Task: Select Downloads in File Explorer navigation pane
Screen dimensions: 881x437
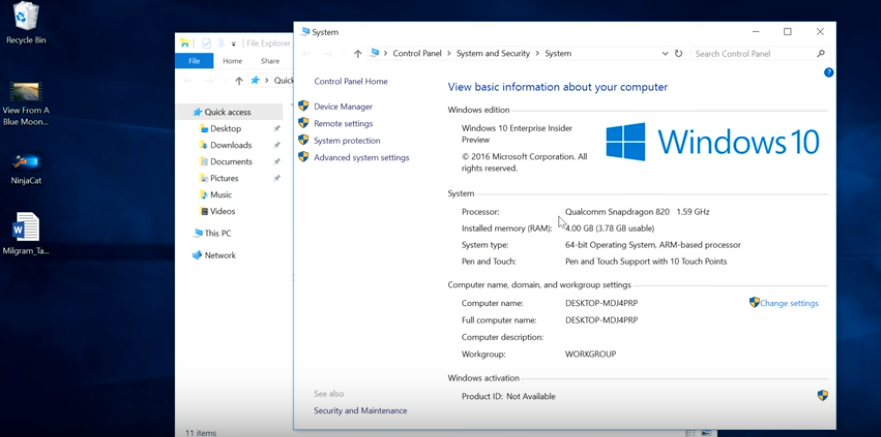Action: (230, 145)
